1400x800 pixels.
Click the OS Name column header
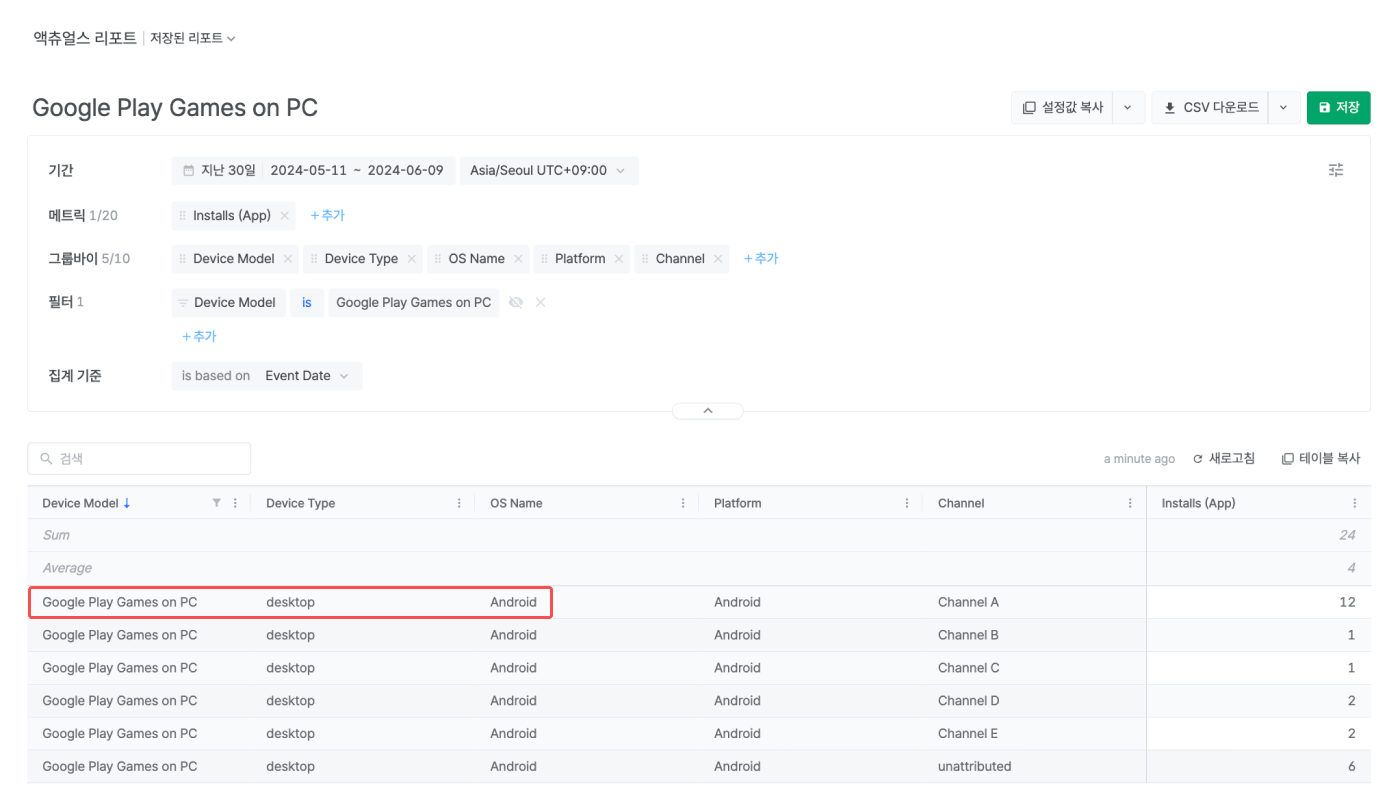(516, 503)
